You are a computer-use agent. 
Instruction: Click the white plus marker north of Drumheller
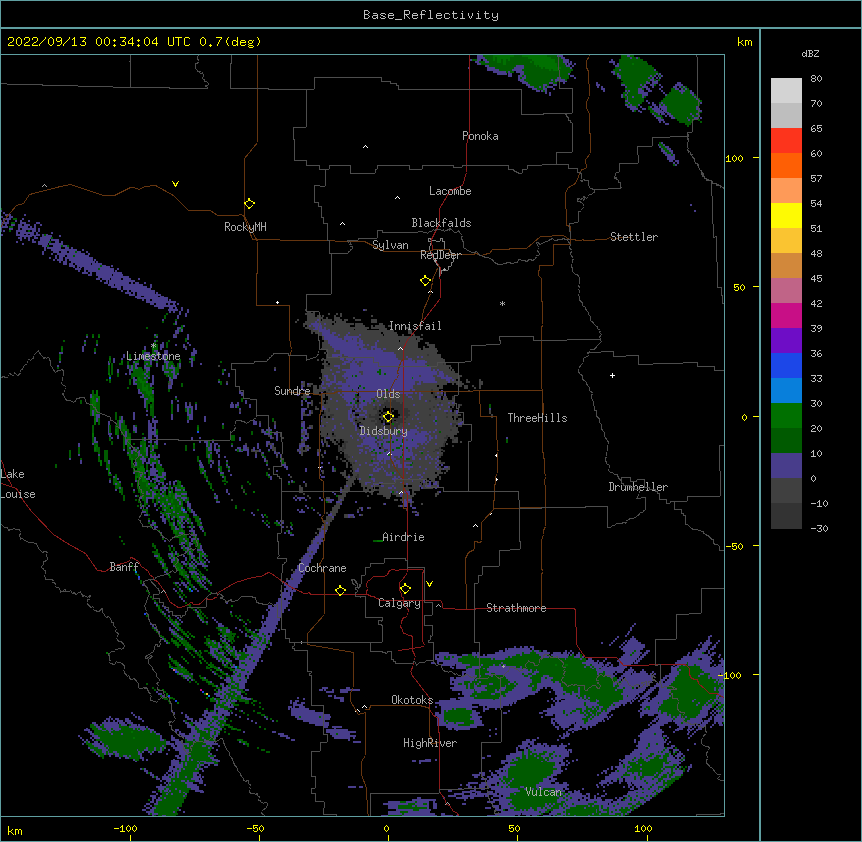click(x=612, y=375)
